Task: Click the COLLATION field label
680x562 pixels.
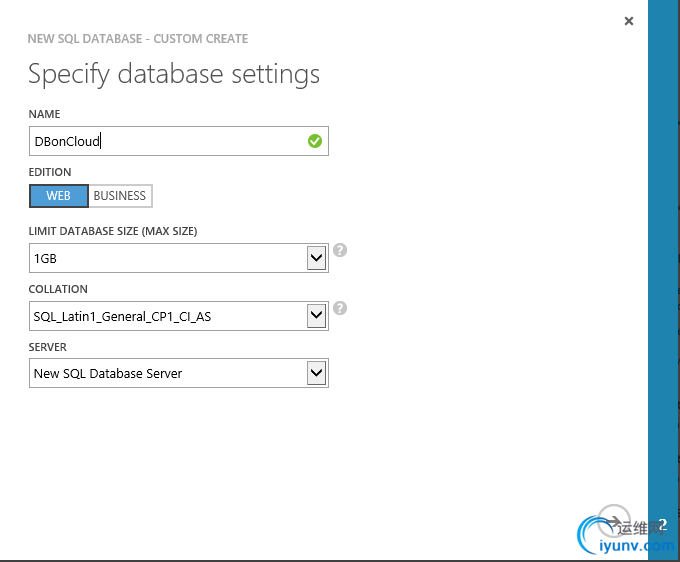Action: click(x=58, y=289)
